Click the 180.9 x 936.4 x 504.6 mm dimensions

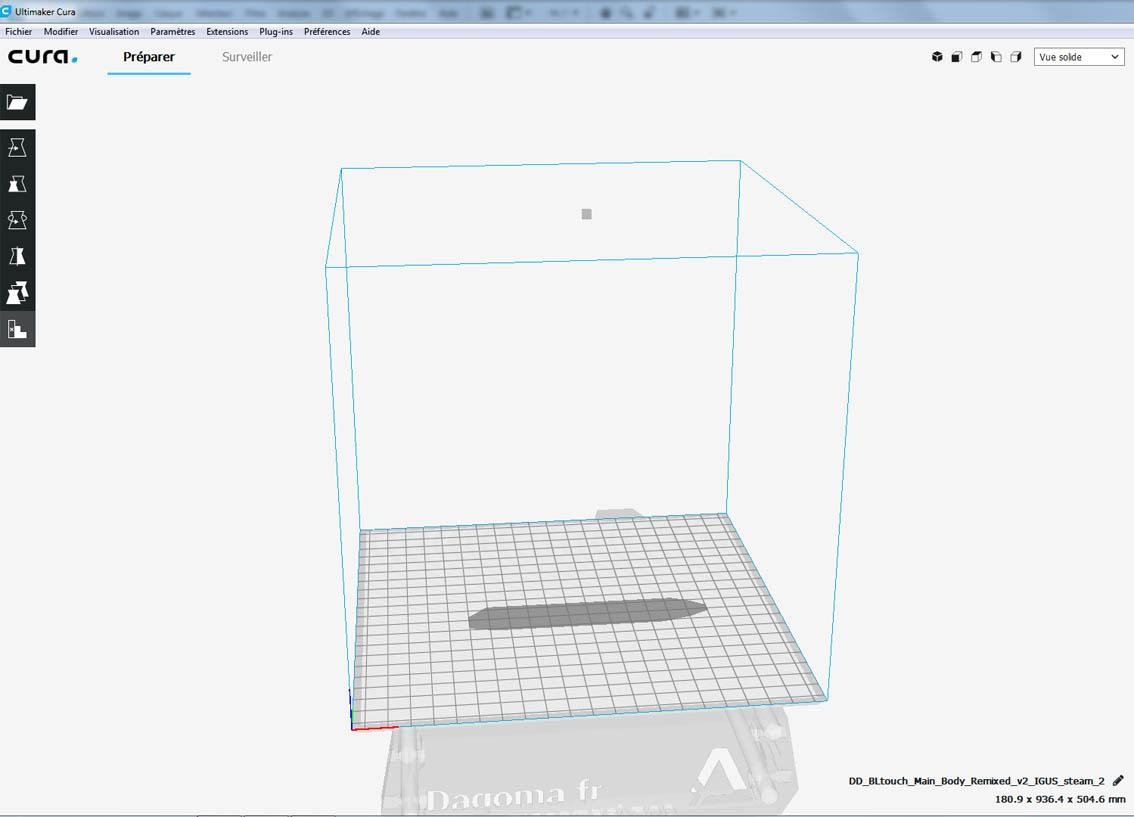click(x=1060, y=799)
